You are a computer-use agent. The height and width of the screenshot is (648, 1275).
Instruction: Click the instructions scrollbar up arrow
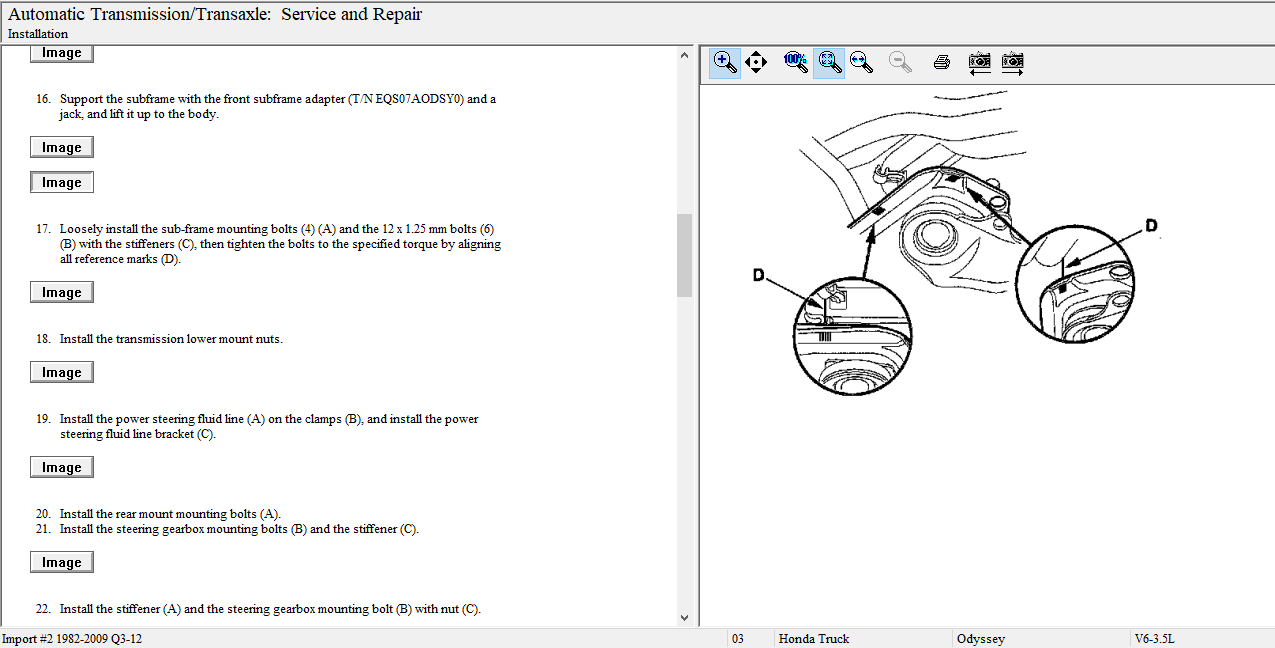click(685, 54)
